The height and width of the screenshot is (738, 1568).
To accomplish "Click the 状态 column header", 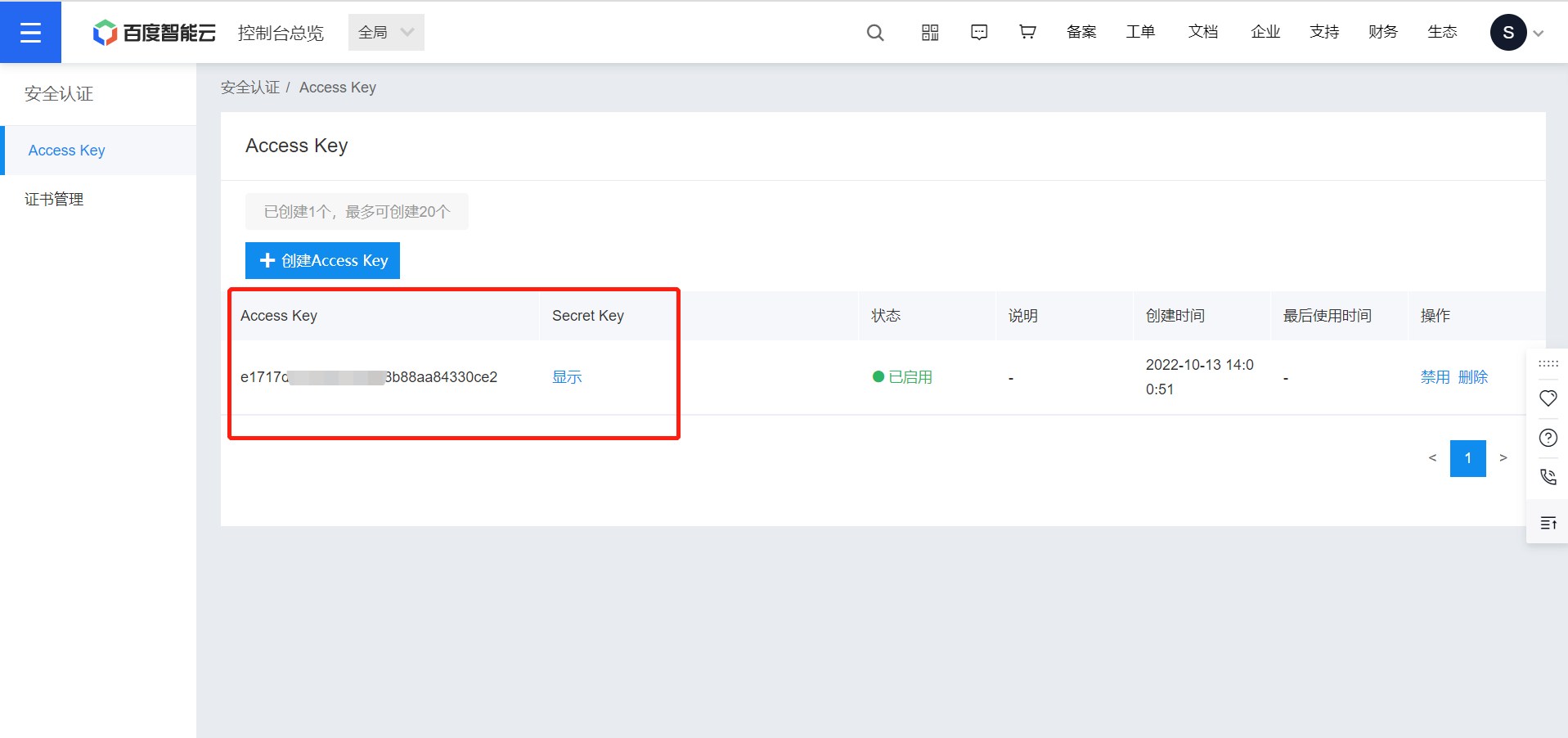I will point(886,316).
